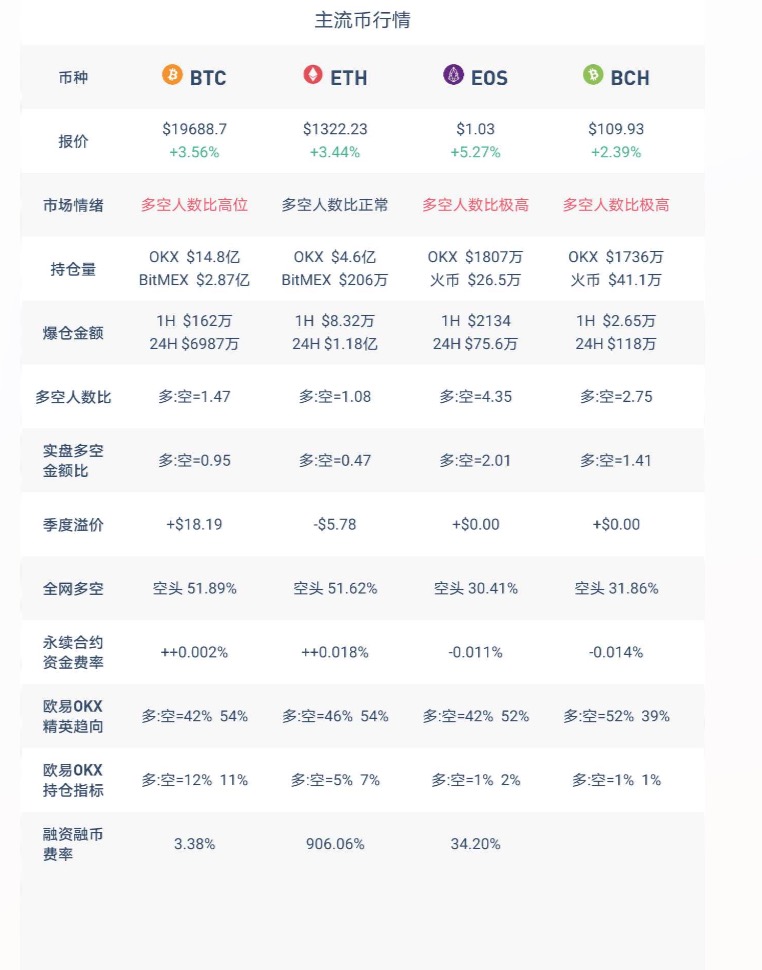This screenshot has width=762, height=970.
Task: Click BTC price $19688.7
Action: pos(195,129)
